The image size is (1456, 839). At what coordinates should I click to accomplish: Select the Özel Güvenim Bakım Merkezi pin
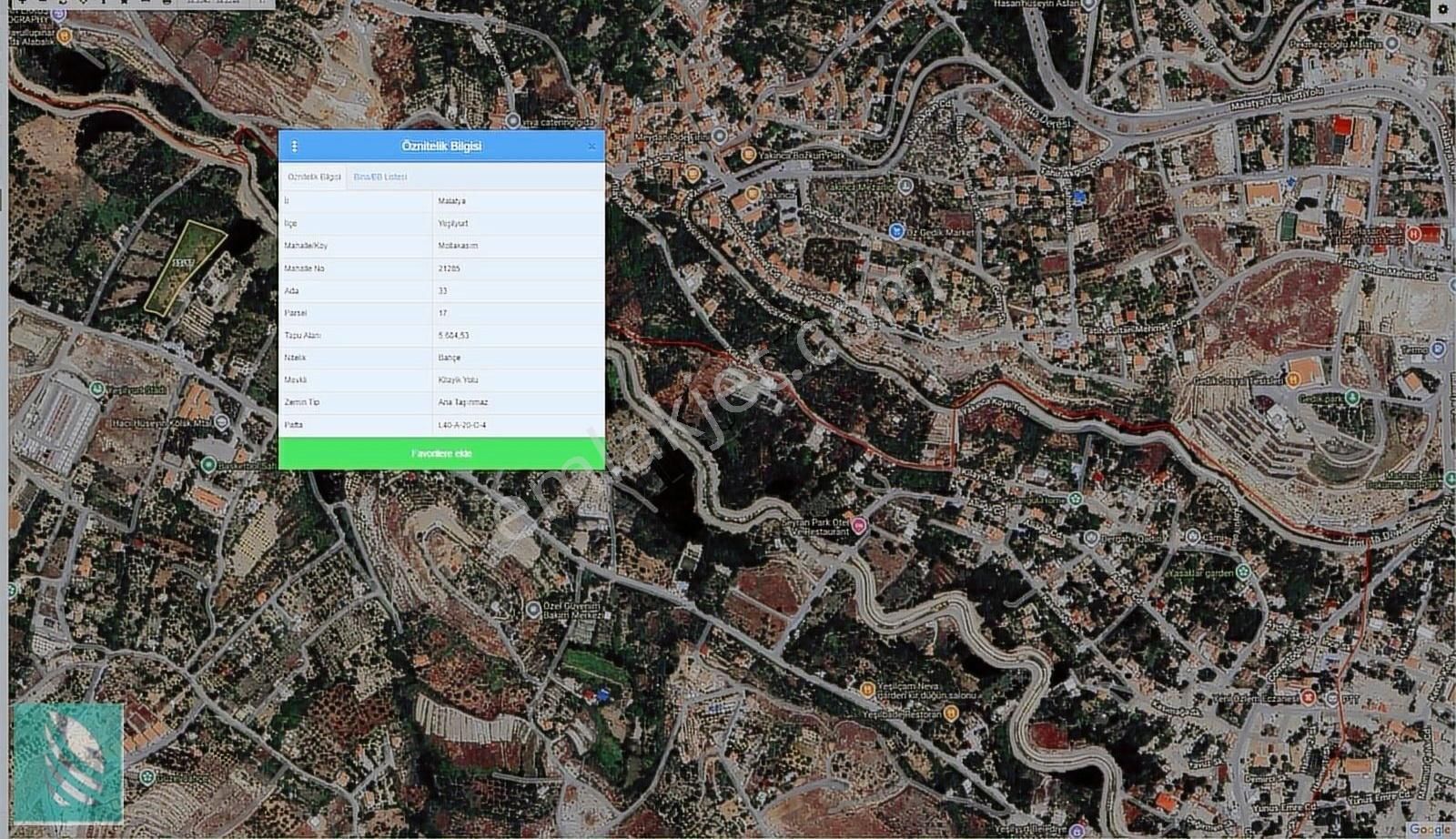point(533,610)
